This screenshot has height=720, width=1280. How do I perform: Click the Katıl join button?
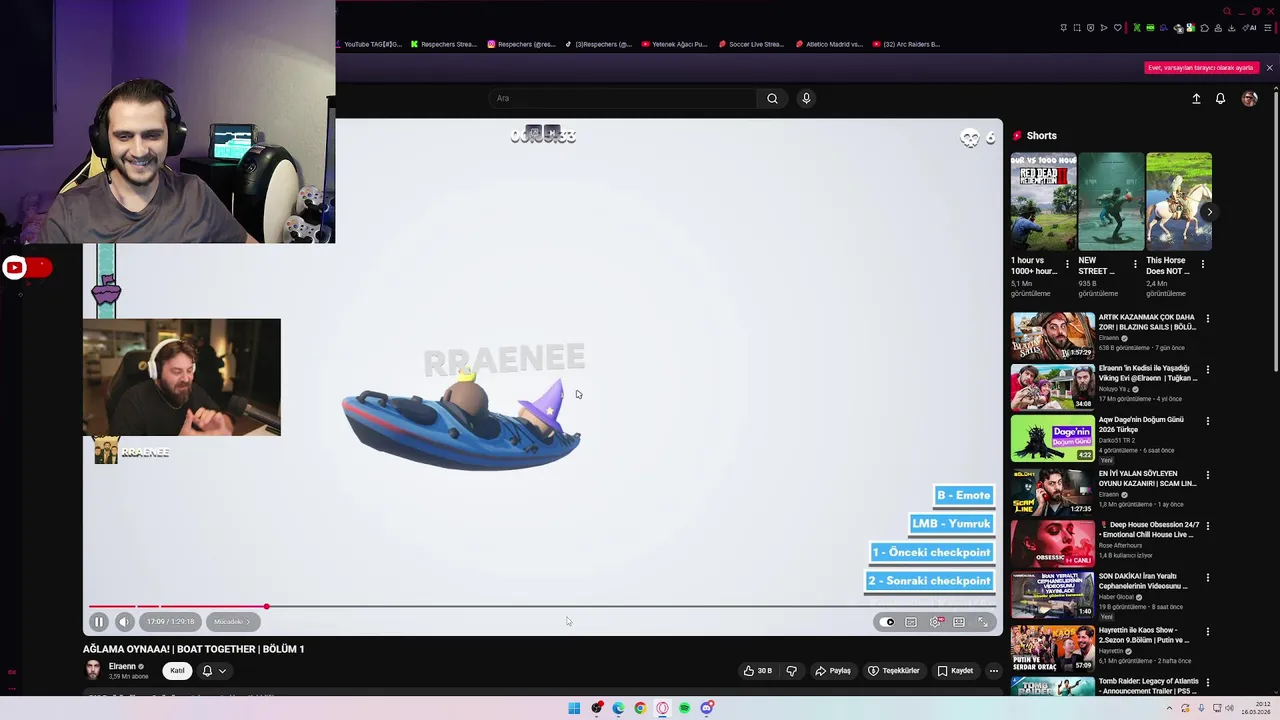pyautogui.click(x=177, y=671)
